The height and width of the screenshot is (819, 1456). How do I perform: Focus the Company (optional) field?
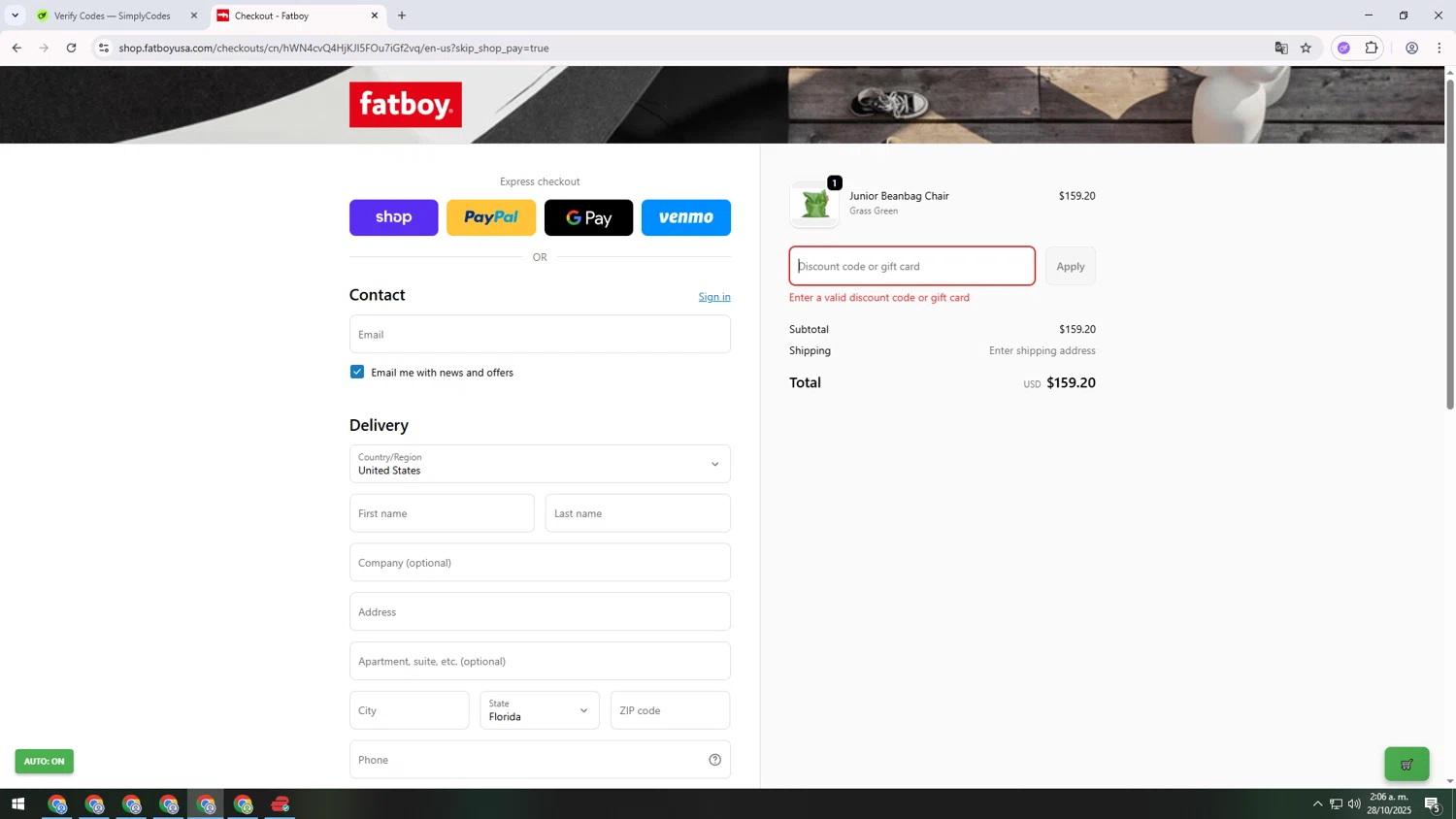pyautogui.click(x=540, y=563)
